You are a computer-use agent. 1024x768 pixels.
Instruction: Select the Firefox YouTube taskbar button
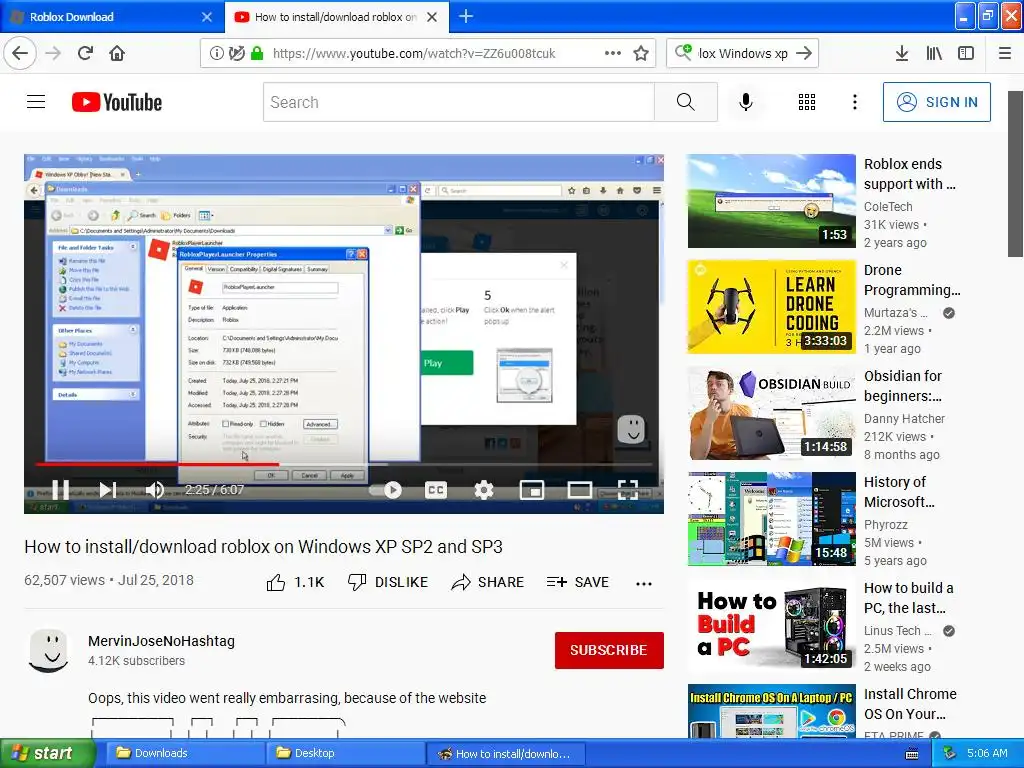(506, 753)
